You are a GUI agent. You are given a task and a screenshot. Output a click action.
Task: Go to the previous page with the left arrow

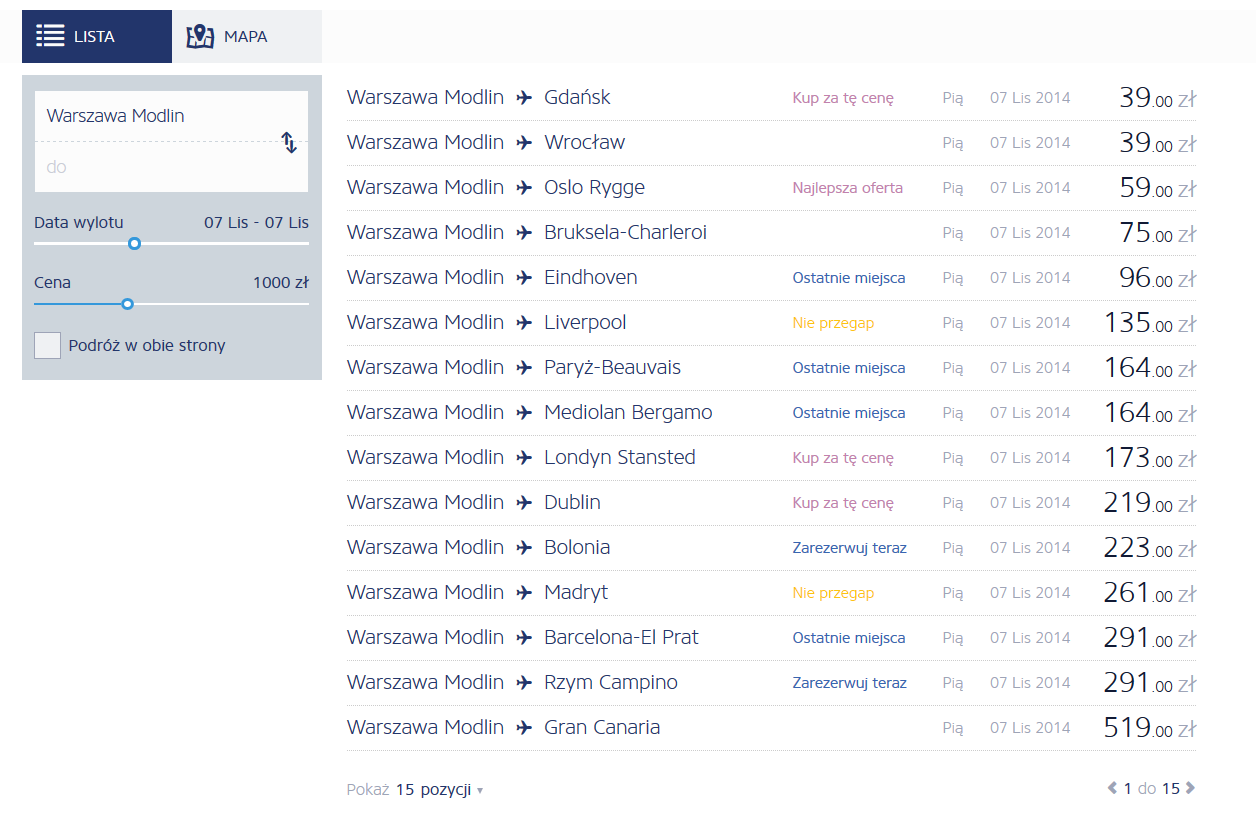point(1112,788)
